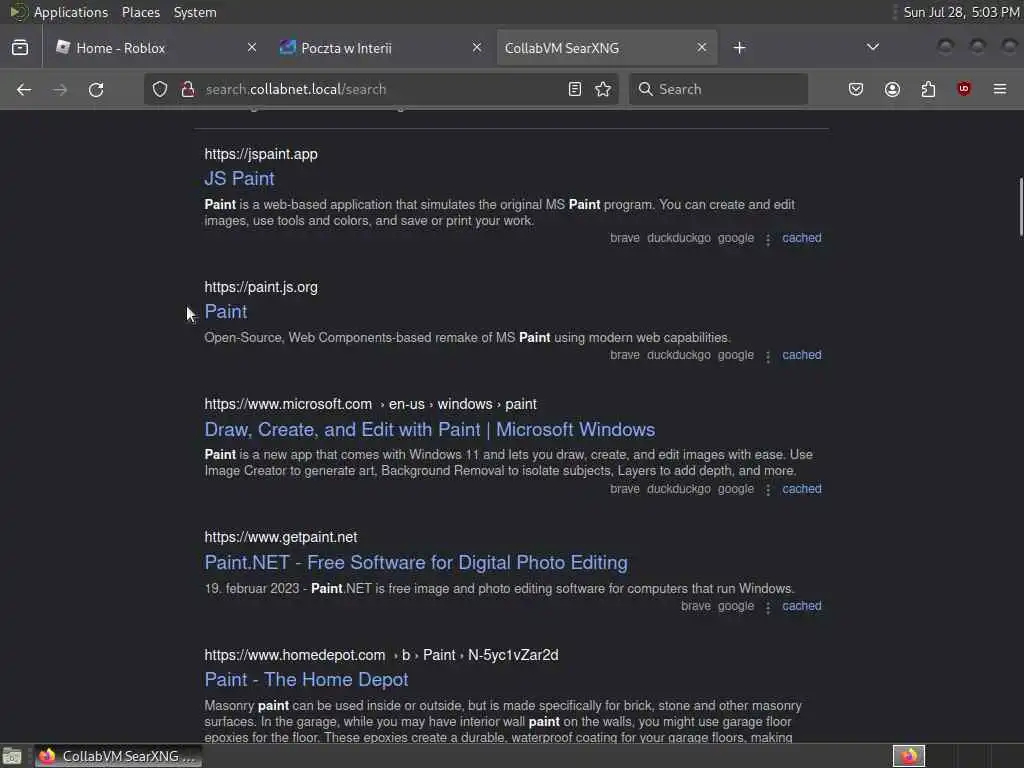Open the uBlock Origin extension
Screen dimensions: 1024x768
[x=964, y=89]
